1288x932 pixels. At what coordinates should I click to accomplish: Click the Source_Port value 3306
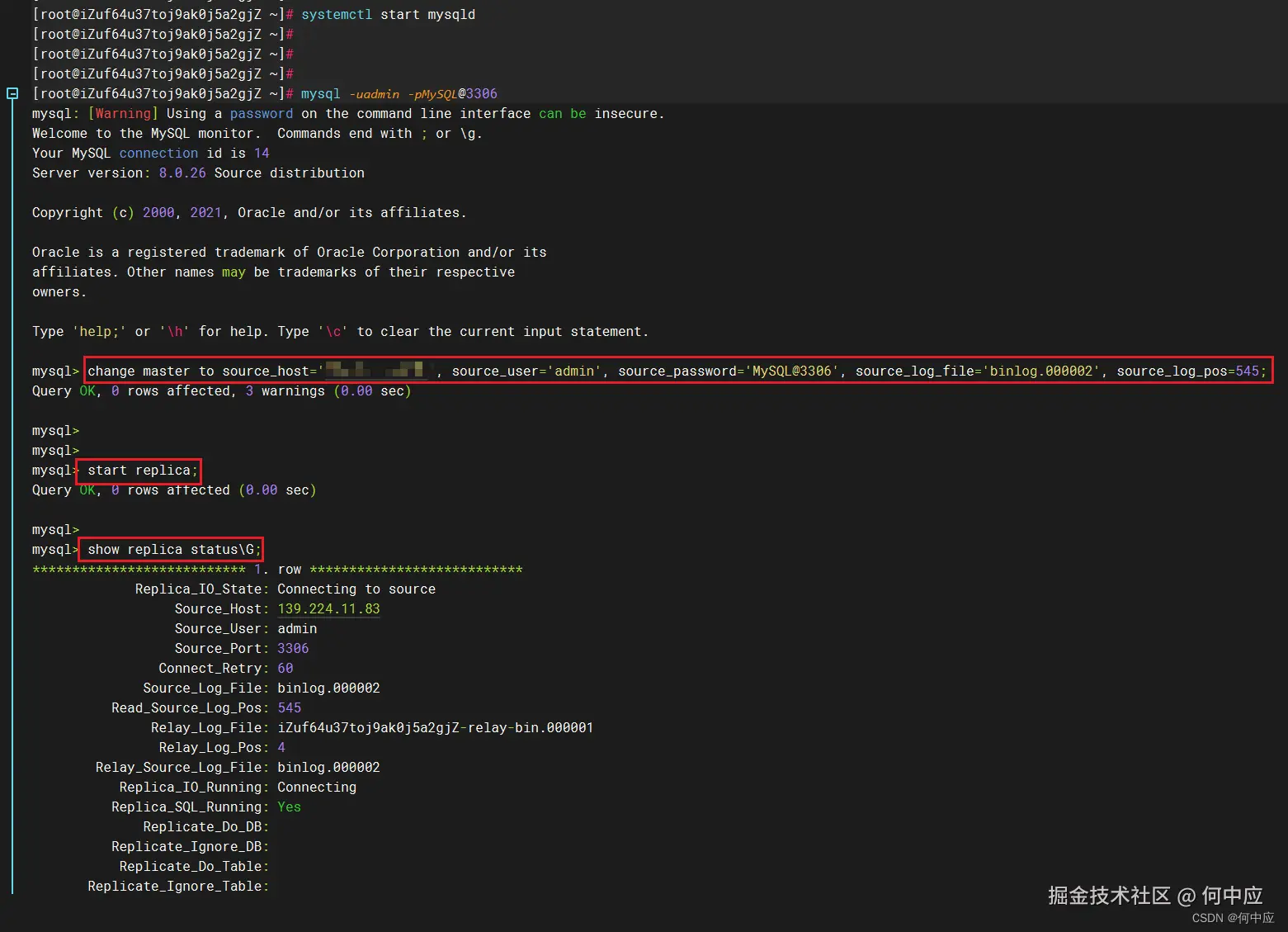293,649
